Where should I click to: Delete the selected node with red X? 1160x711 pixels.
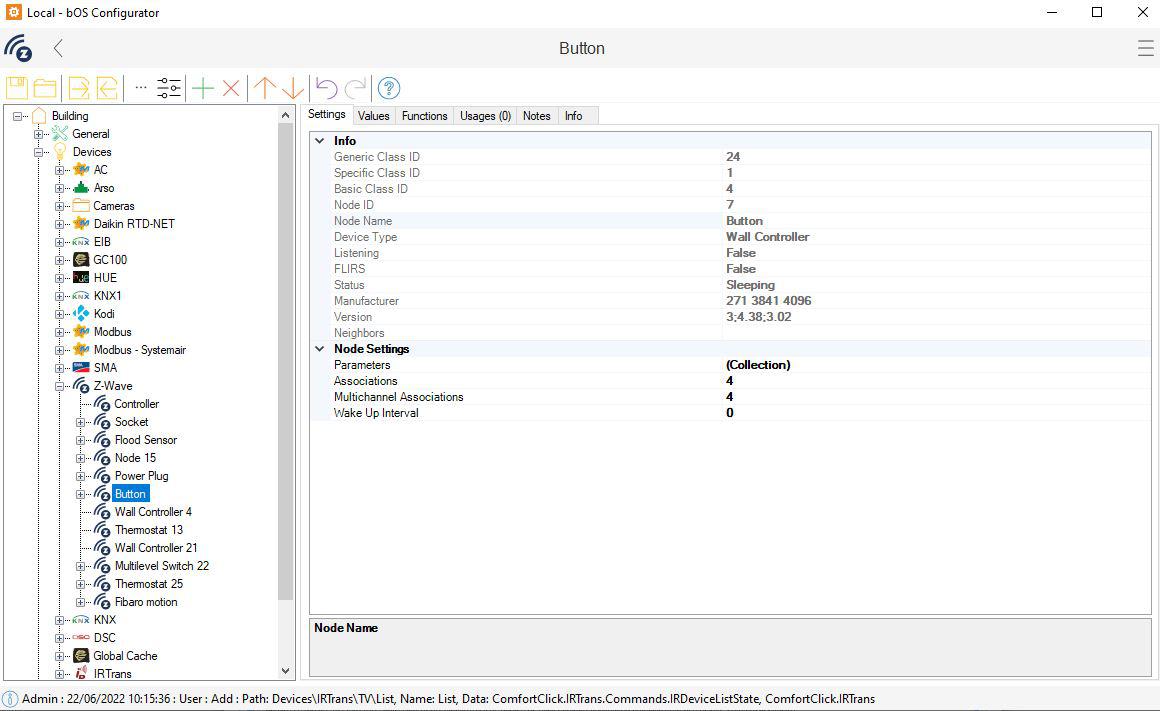tap(231, 88)
